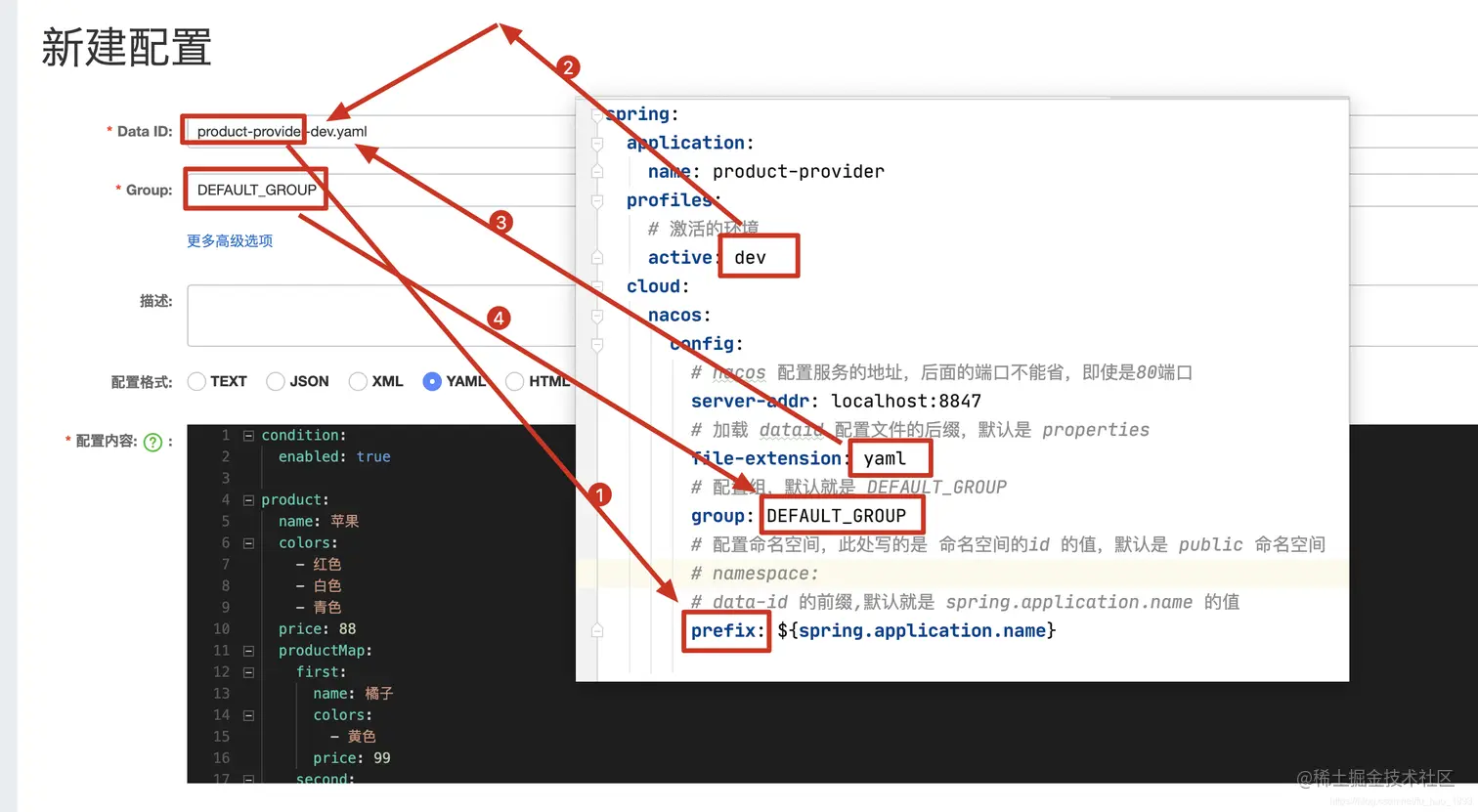Viewport: 1478px width, 812px height.
Task: Open 更多高级选项 advanced options link
Action: point(230,240)
